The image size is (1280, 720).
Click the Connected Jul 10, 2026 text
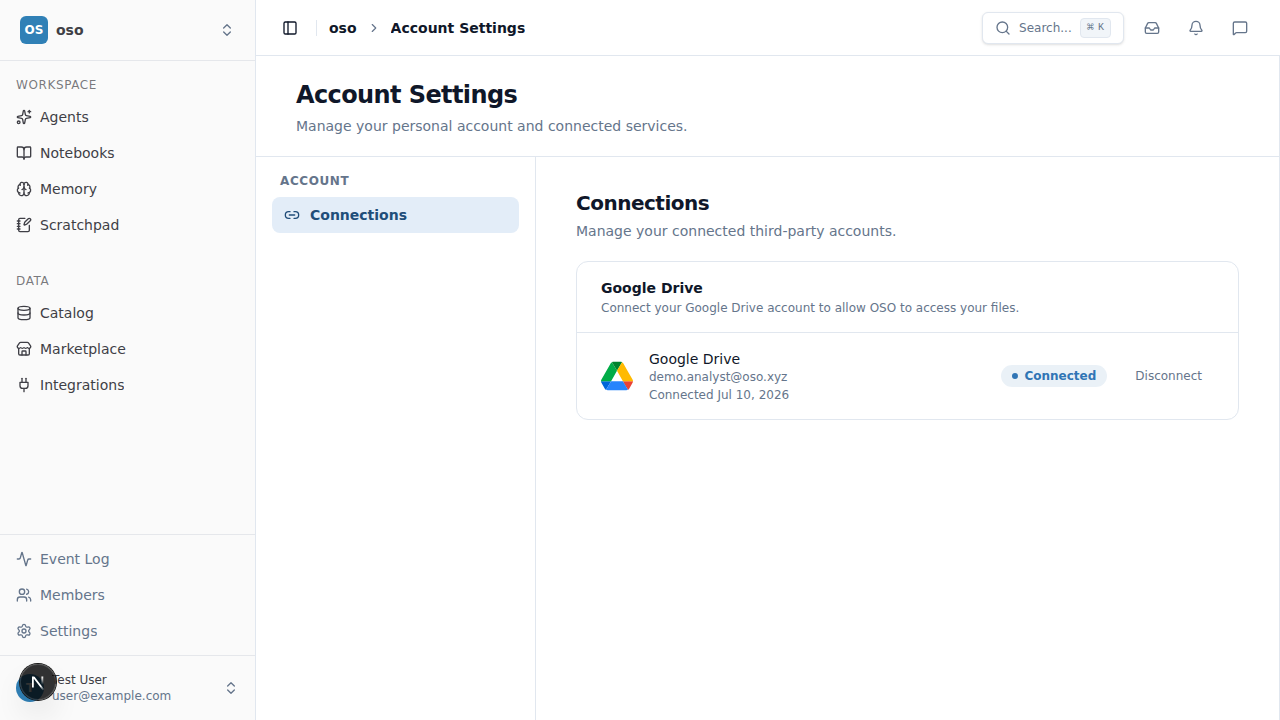[x=719, y=395]
